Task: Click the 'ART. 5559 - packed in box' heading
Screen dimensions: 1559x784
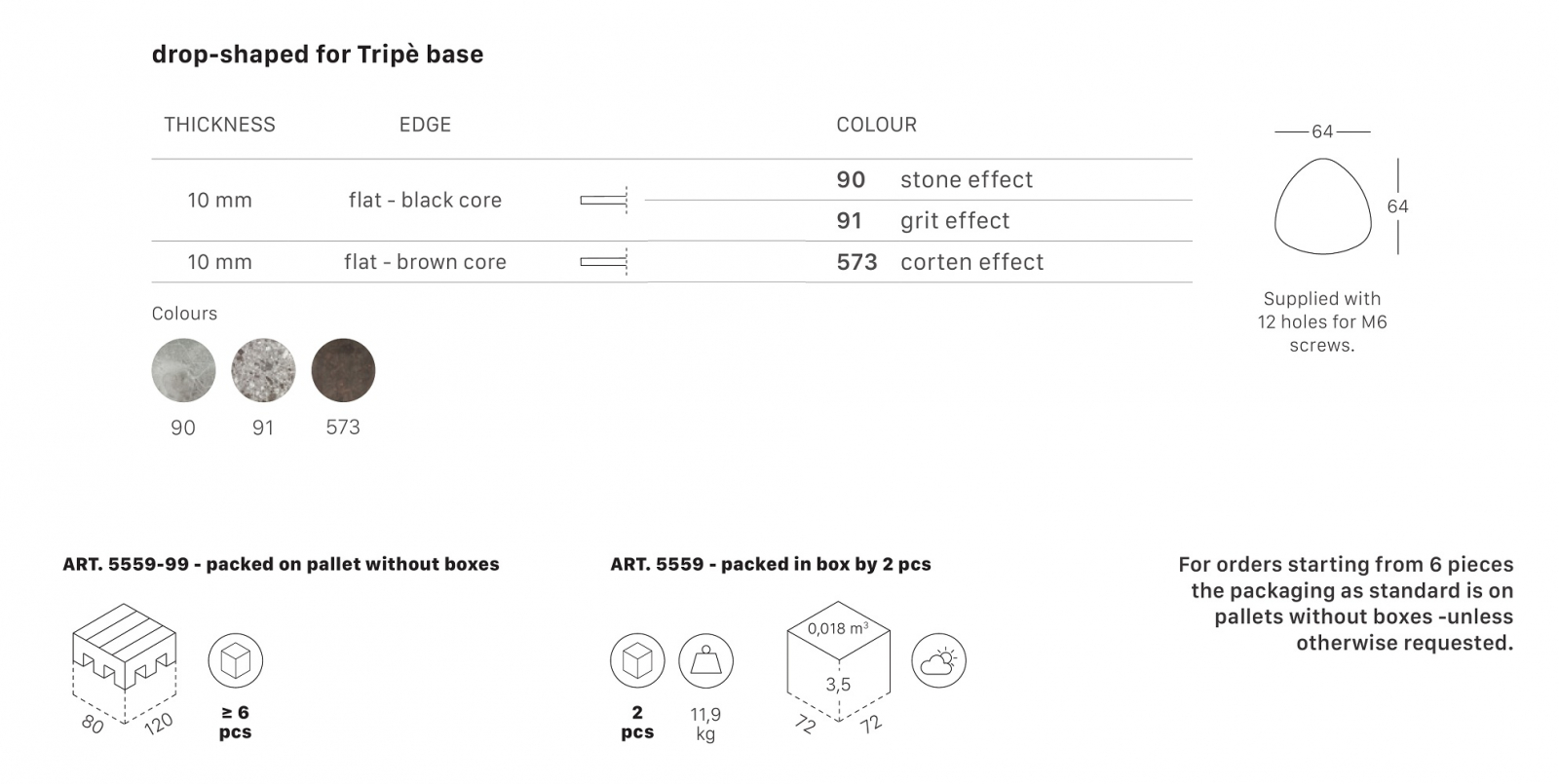Action: [x=771, y=564]
